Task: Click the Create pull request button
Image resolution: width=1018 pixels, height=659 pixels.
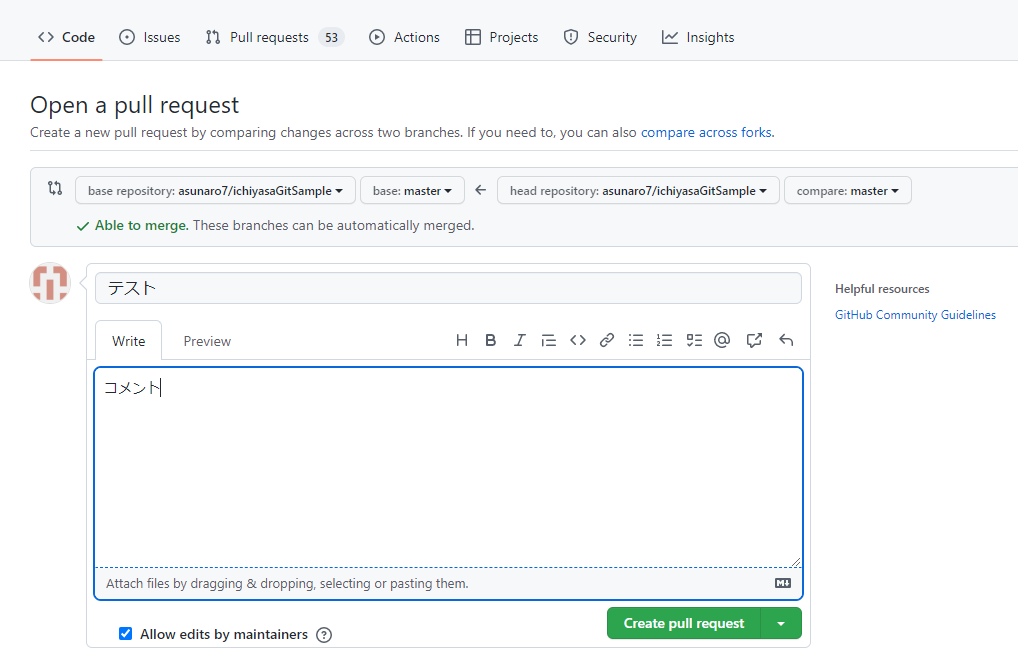Action: coord(684,623)
